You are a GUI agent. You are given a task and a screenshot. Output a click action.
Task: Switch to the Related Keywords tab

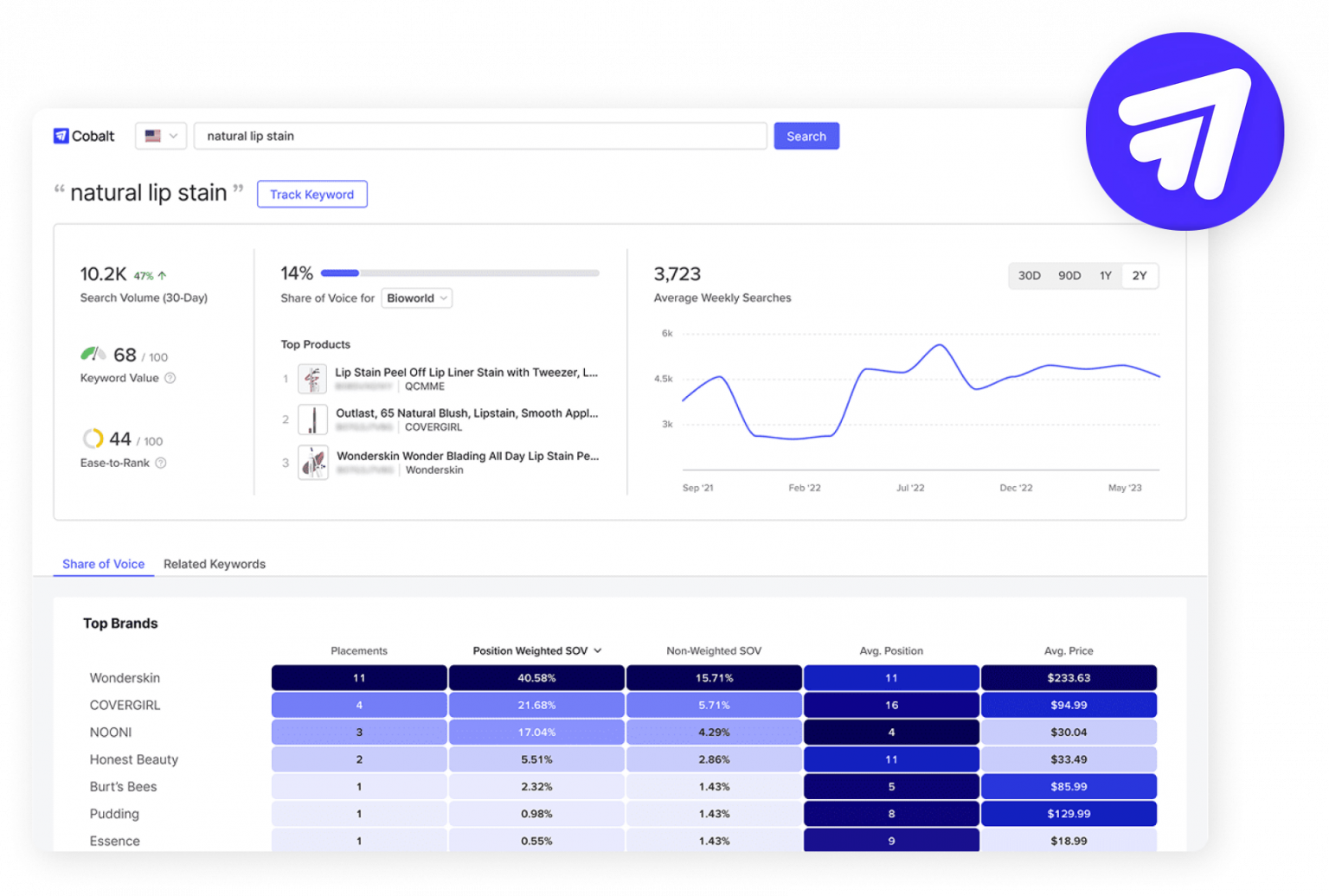(215, 564)
